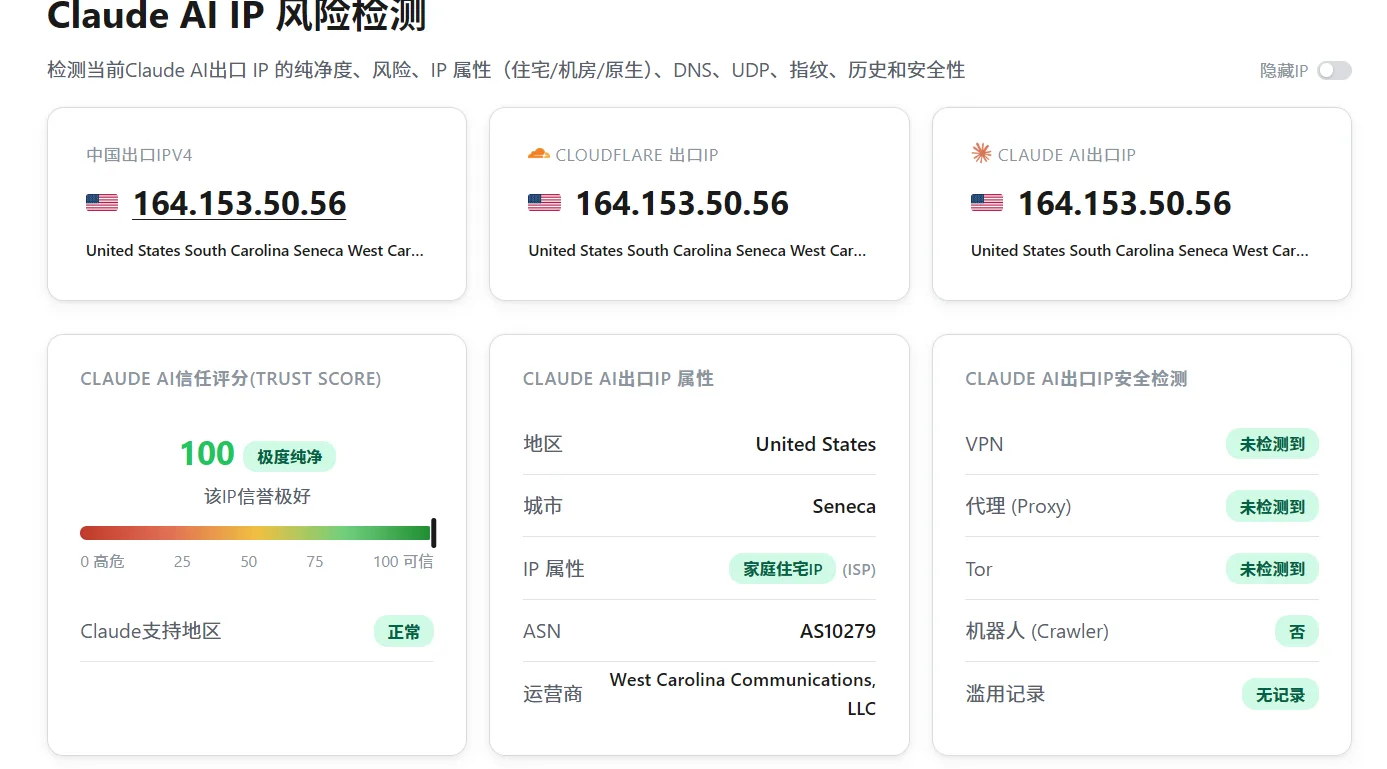Click the IP 属性 row label

(554, 569)
